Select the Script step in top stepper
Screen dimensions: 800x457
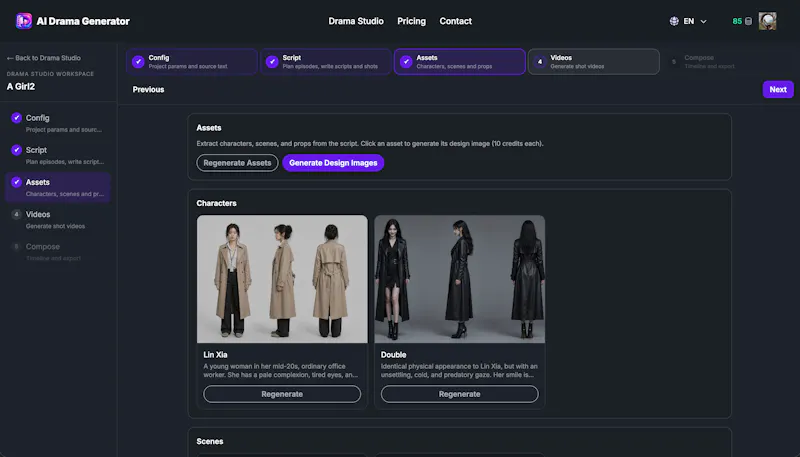click(326, 62)
